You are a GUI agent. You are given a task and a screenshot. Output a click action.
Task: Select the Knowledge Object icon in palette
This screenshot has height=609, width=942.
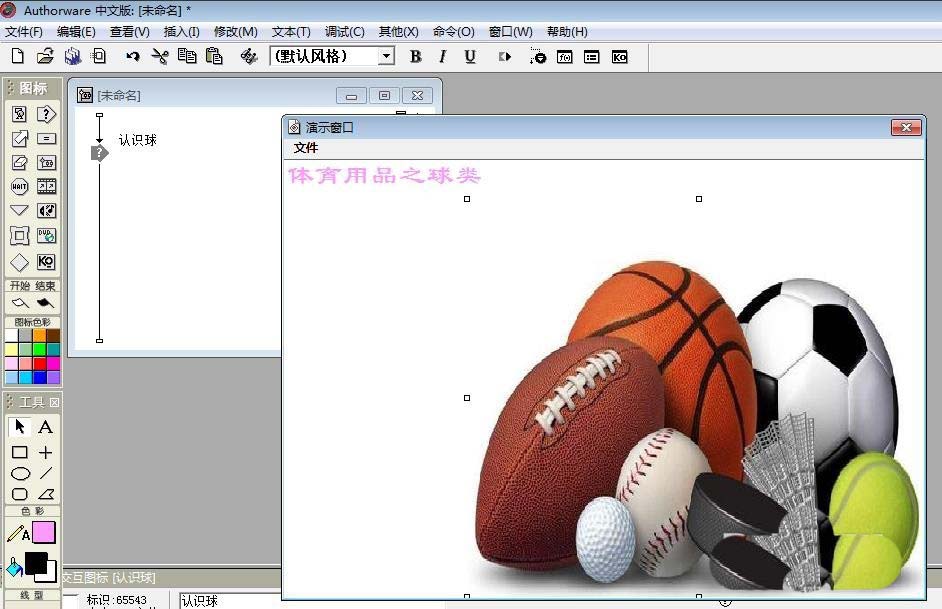46,262
